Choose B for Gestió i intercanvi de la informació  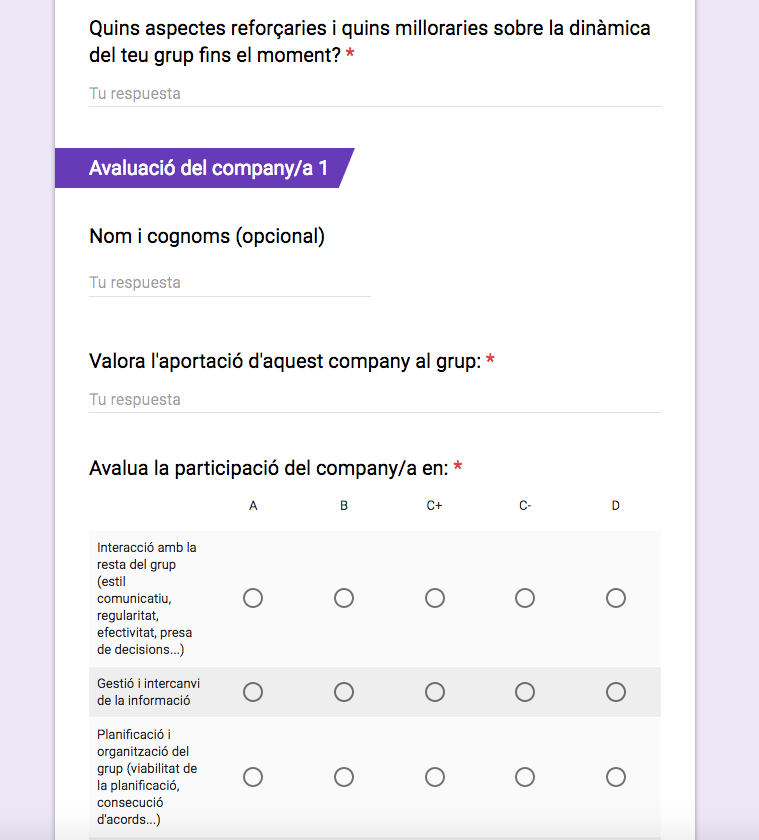(x=344, y=692)
